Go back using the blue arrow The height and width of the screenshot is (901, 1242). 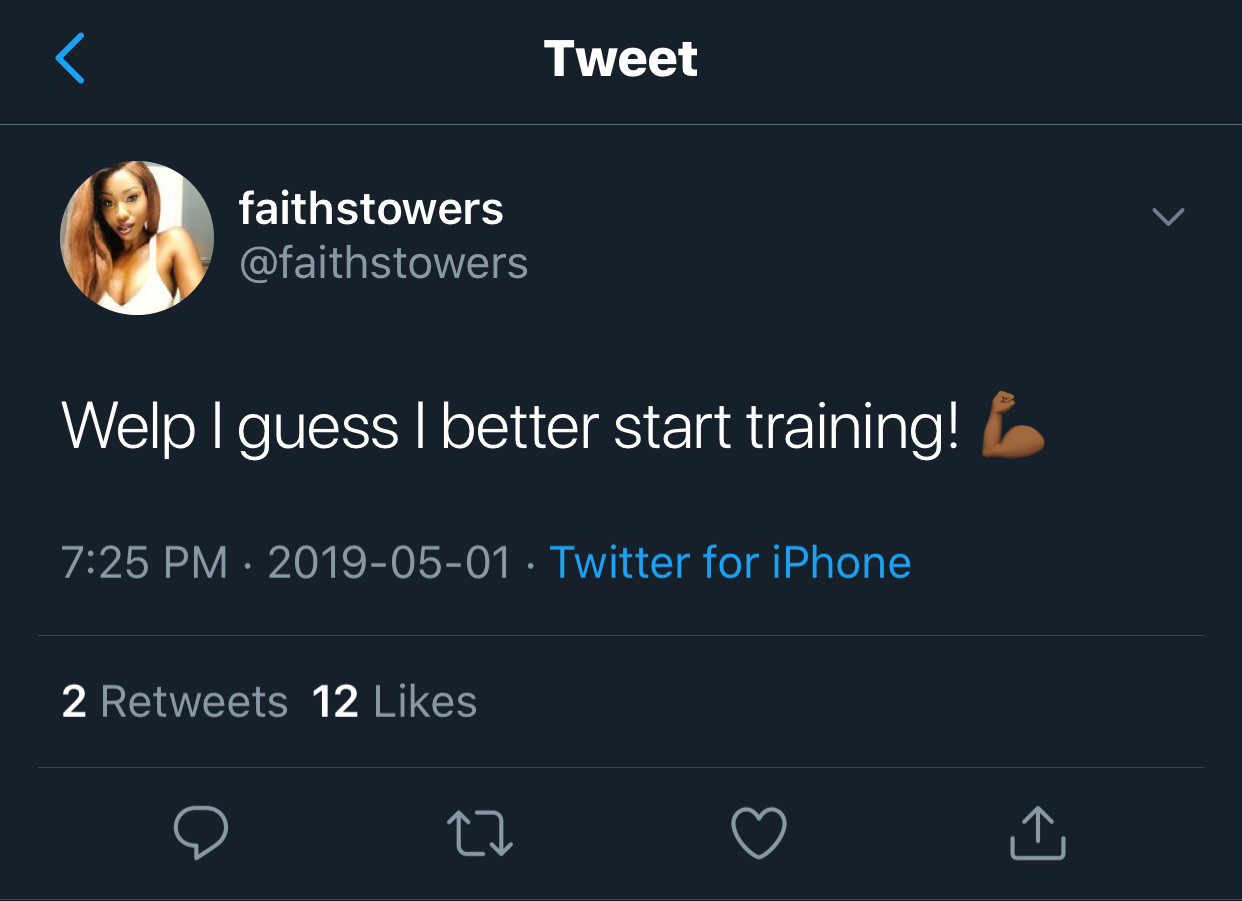[71, 58]
